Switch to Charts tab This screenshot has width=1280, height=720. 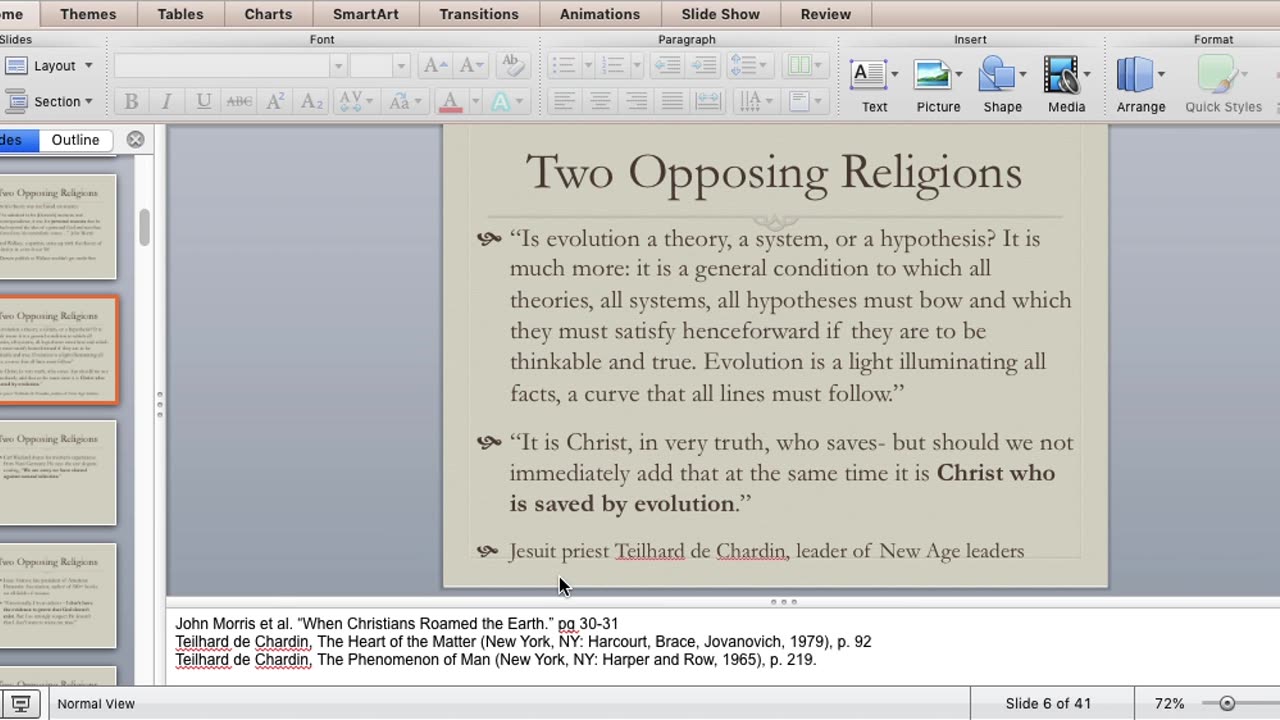(268, 14)
